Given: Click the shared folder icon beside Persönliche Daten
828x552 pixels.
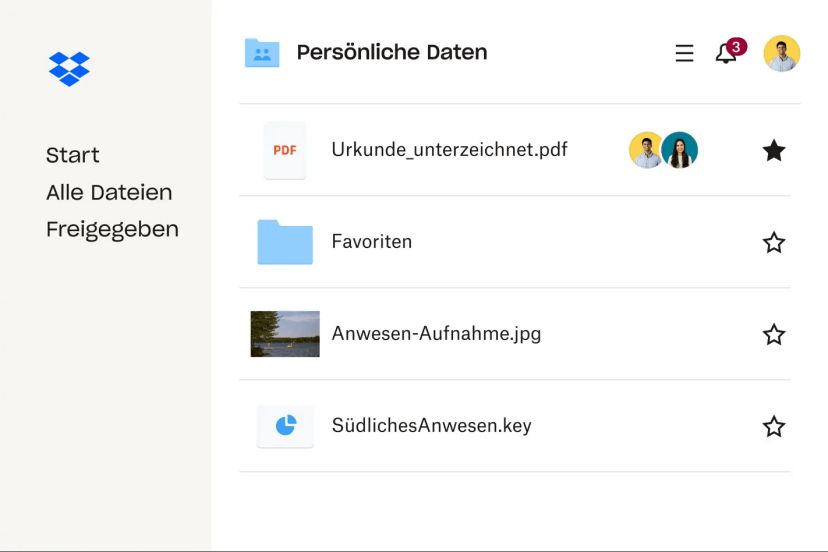Looking at the screenshot, I should (262, 53).
